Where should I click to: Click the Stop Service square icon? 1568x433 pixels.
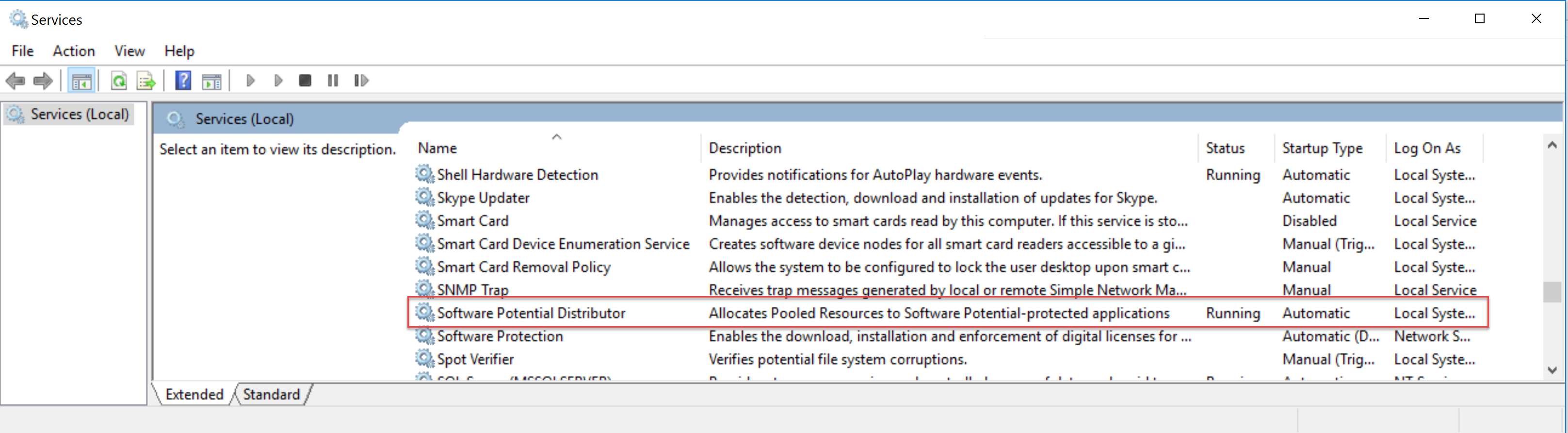[x=305, y=81]
